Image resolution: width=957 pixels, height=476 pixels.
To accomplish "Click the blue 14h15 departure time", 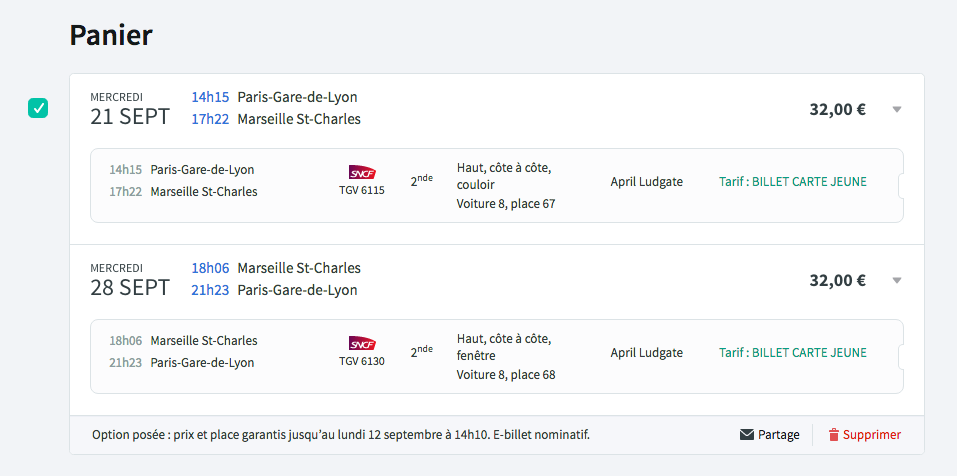I will point(210,97).
